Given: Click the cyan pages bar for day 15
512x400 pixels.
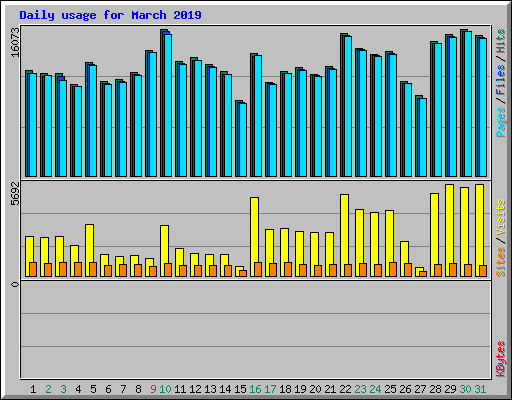Looking at the screenshot, I should (243, 140).
